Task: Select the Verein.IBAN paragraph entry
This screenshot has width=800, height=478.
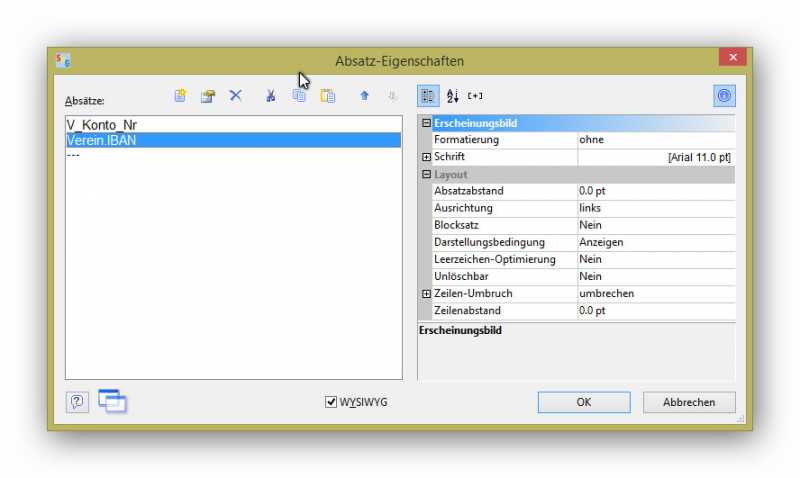Action: (101, 140)
